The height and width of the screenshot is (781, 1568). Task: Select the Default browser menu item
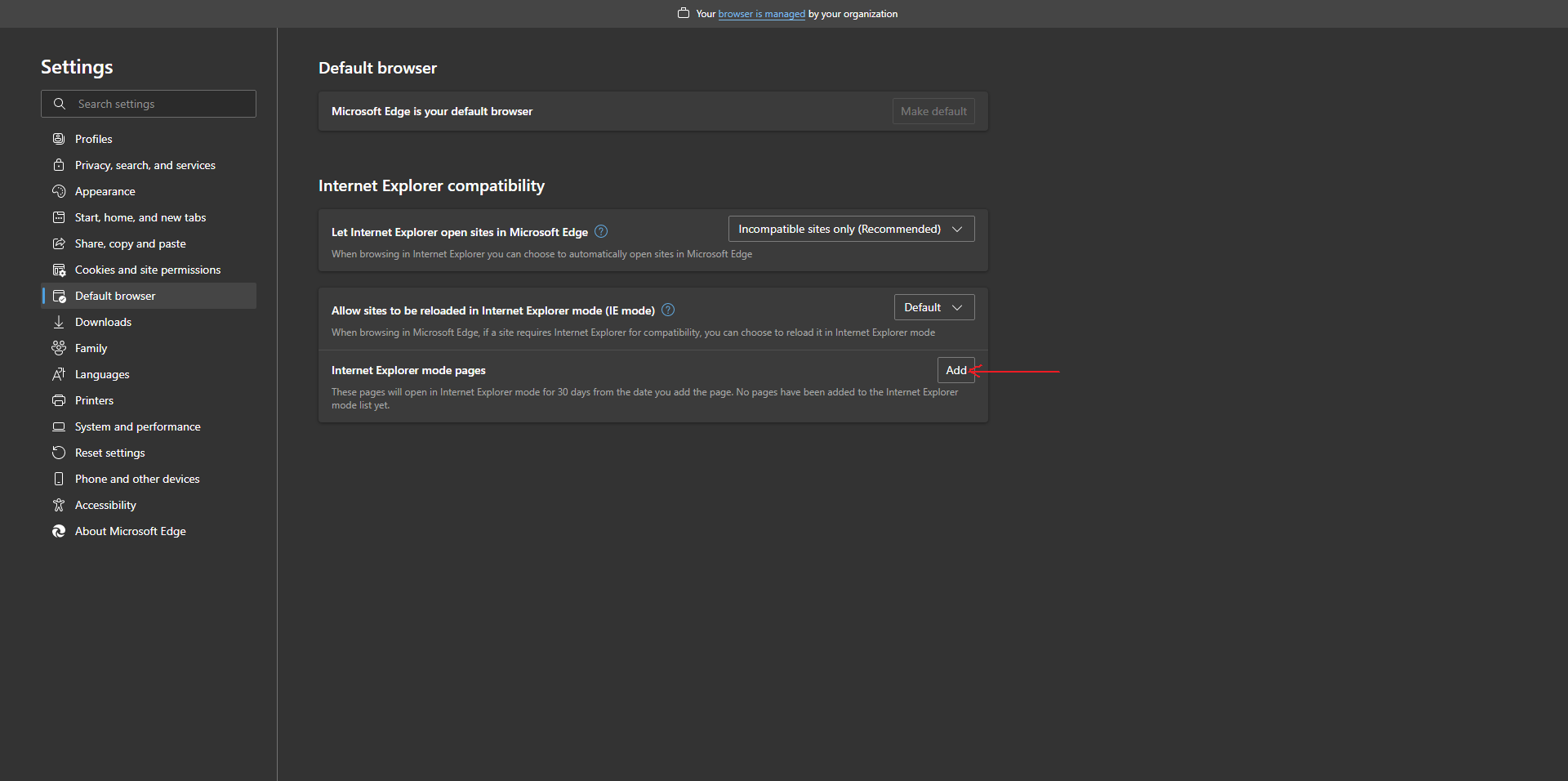click(149, 296)
